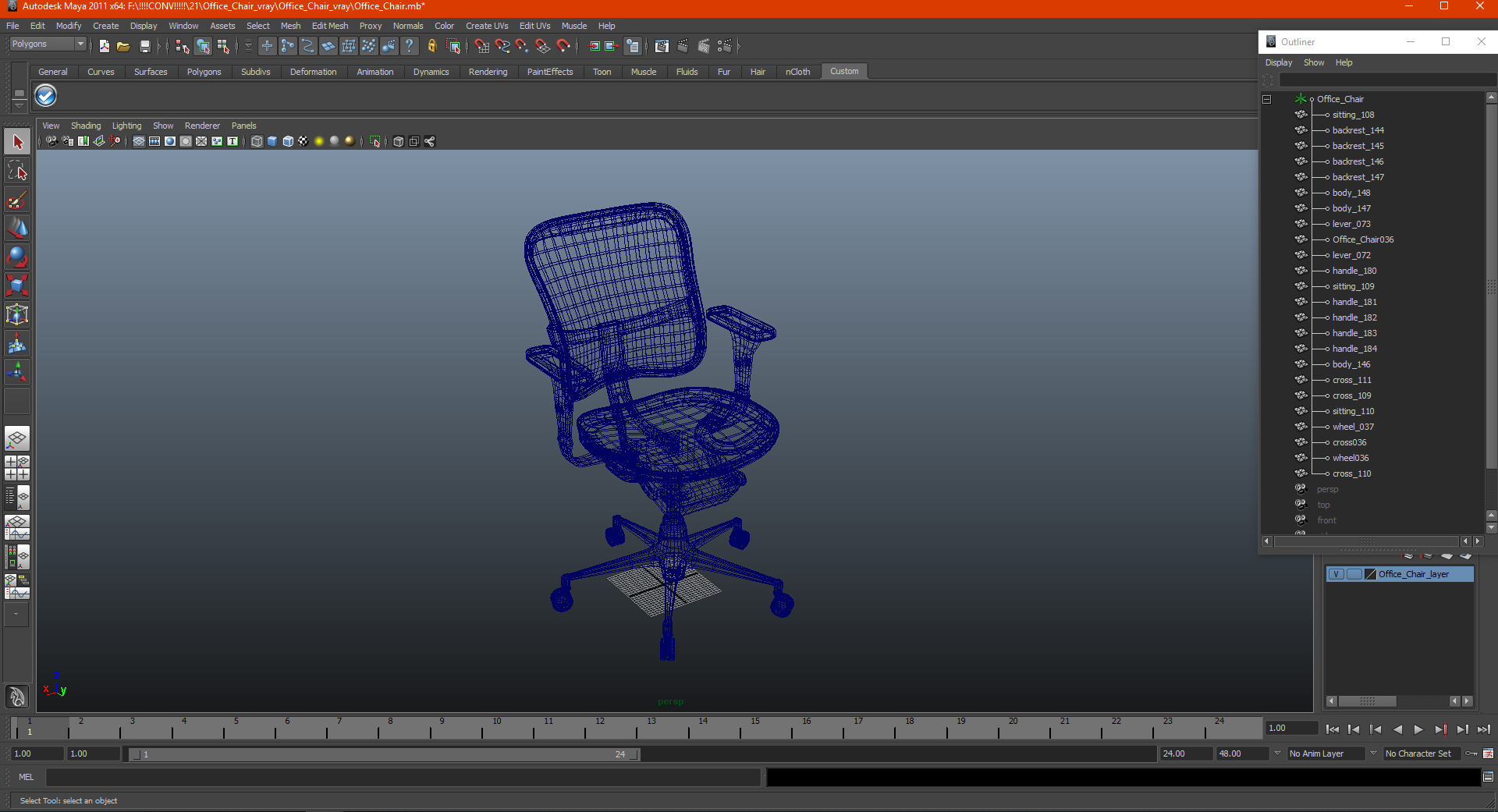Activate the Lasso select tool
Image resolution: width=1498 pixels, height=812 pixels.
click(x=17, y=171)
